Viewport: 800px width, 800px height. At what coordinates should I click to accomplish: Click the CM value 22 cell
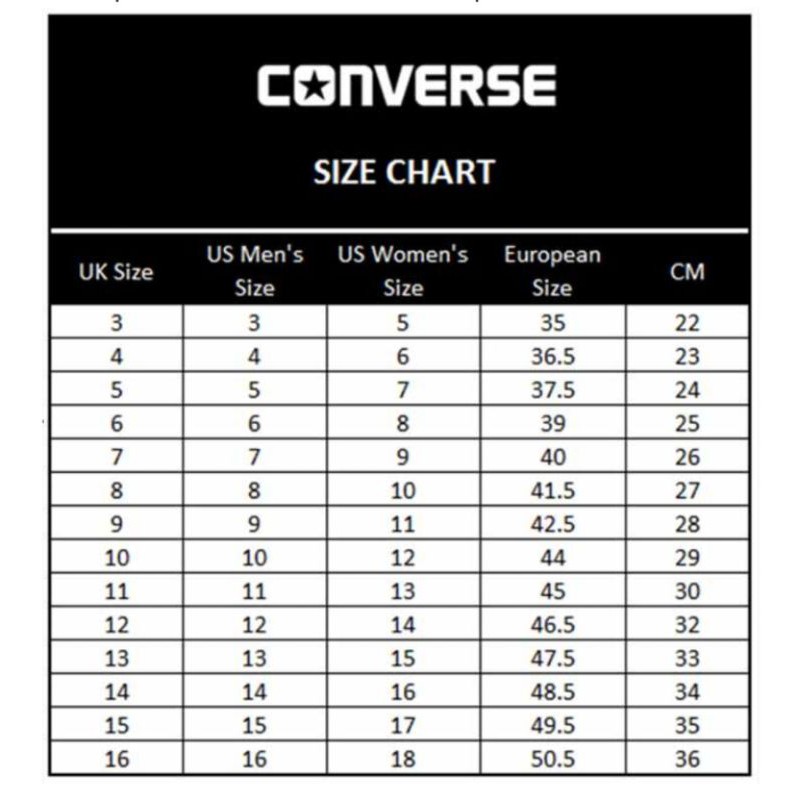coord(687,323)
